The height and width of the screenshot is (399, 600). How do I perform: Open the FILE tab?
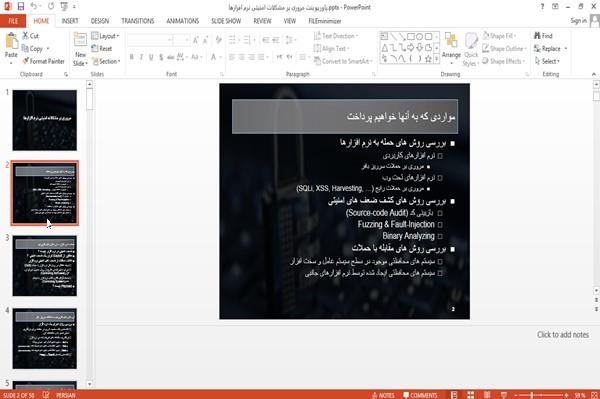pyautogui.click(x=13, y=21)
